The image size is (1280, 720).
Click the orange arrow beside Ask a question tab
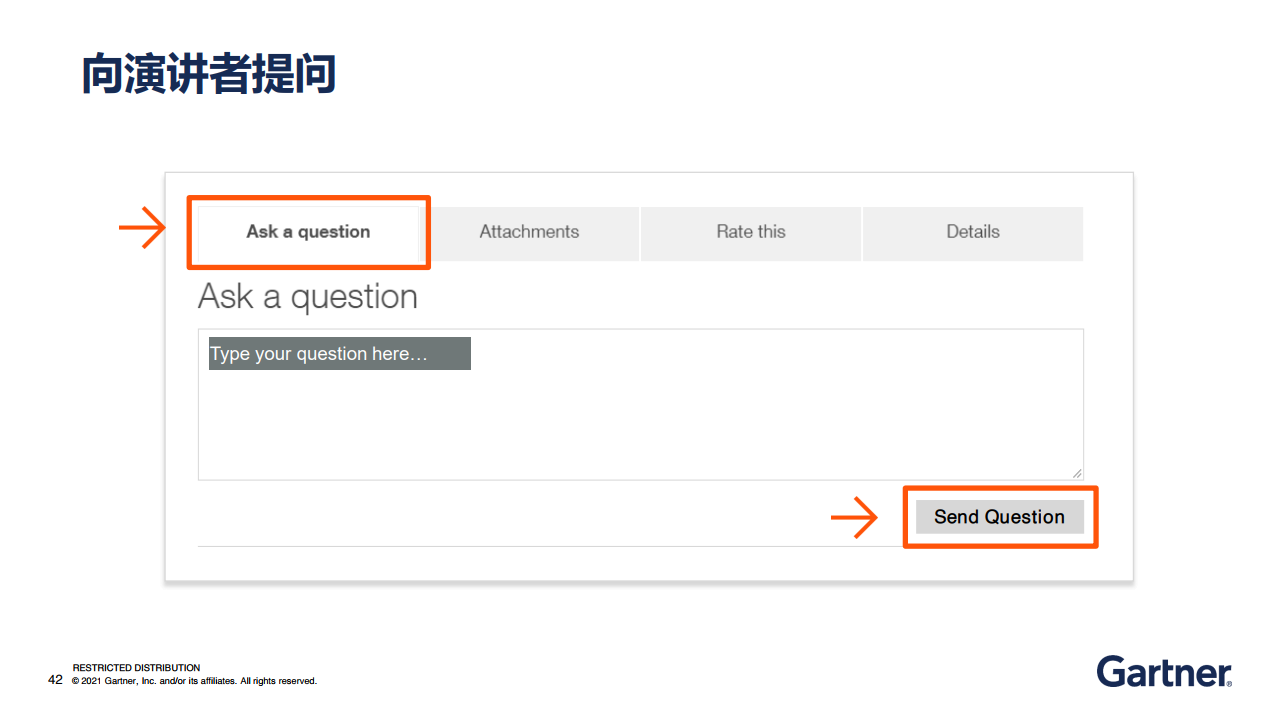pyautogui.click(x=142, y=229)
